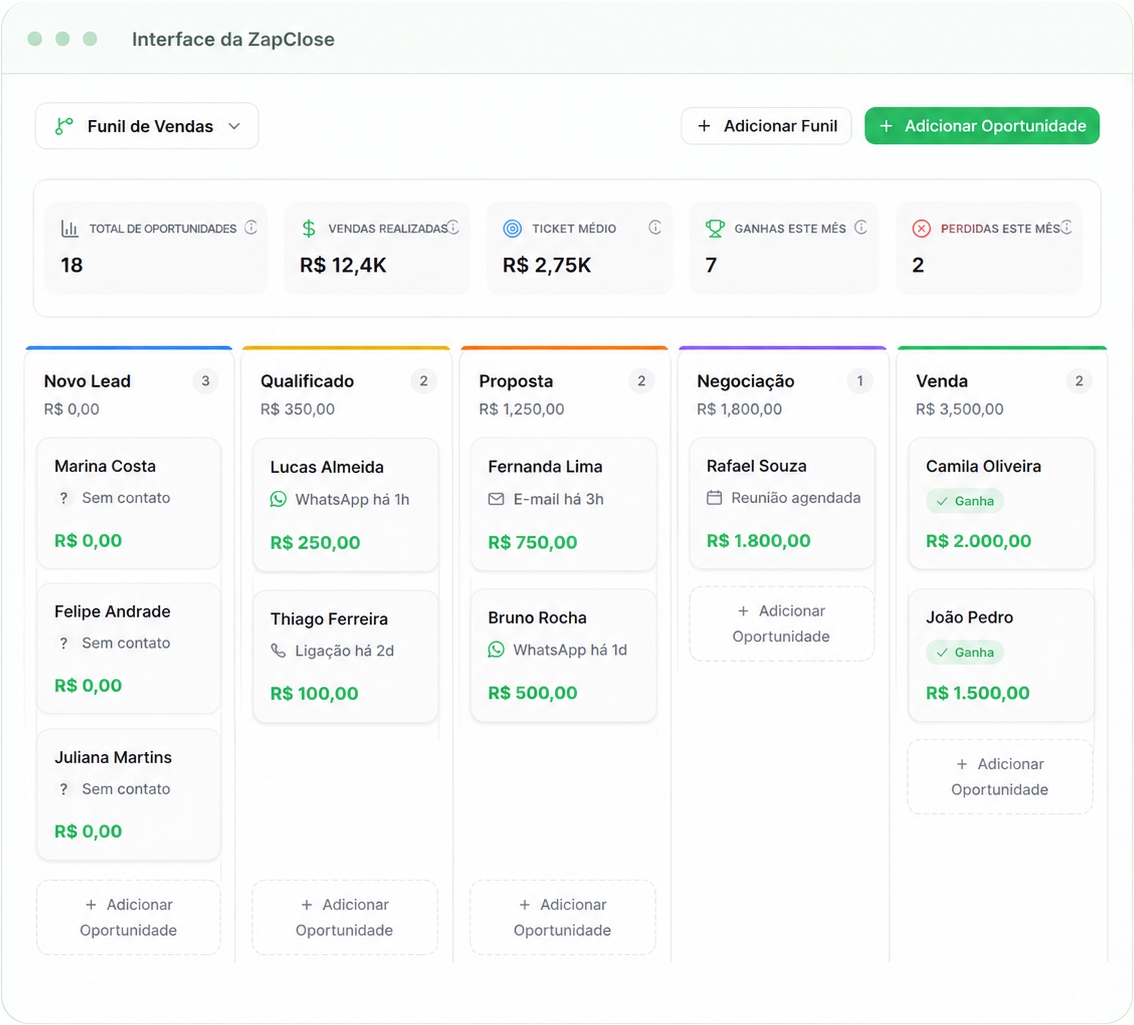
Task: Click the R$ 750,00 value on Fernanda Lima's card
Action: coord(532,543)
